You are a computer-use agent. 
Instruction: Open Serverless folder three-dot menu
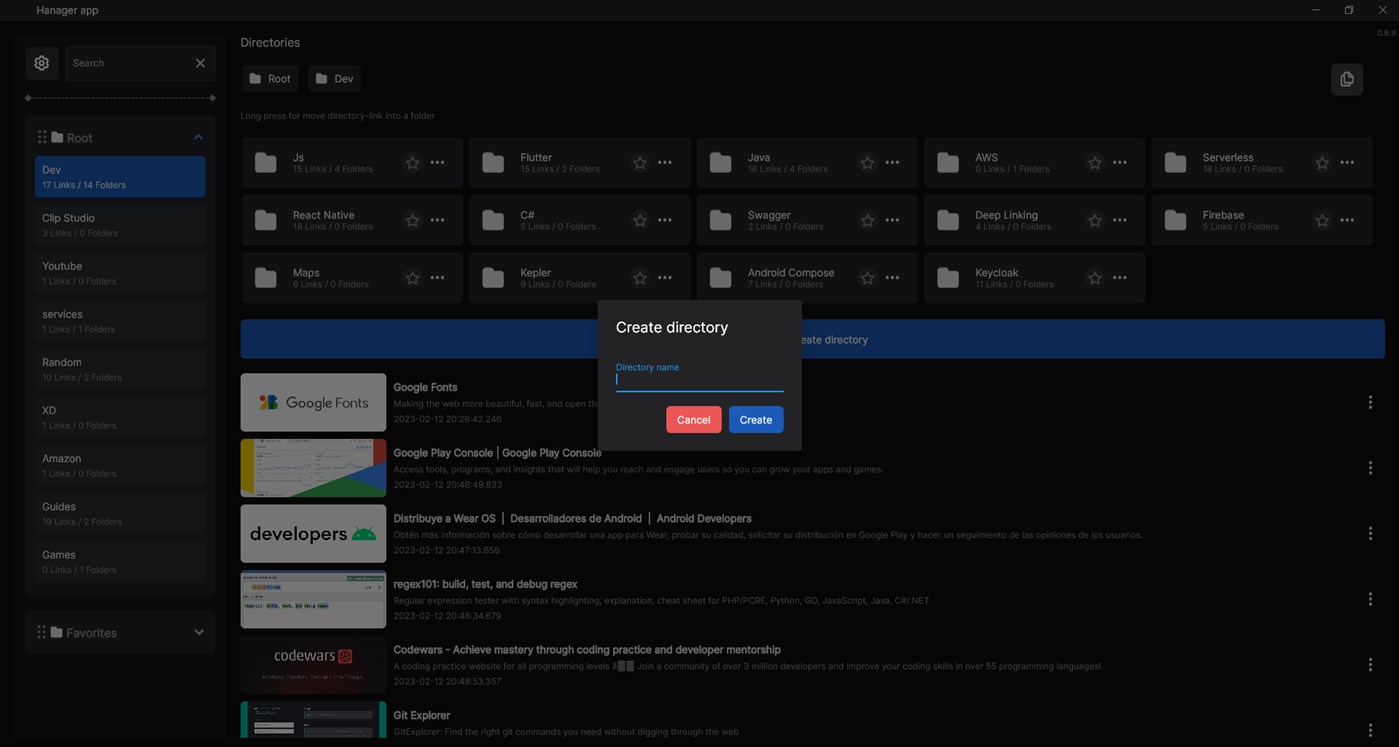pos(1347,163)
